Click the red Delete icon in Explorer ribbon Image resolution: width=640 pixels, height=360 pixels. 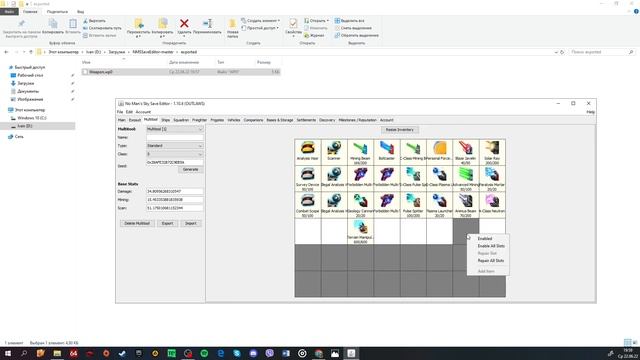[x=184, y=24]
